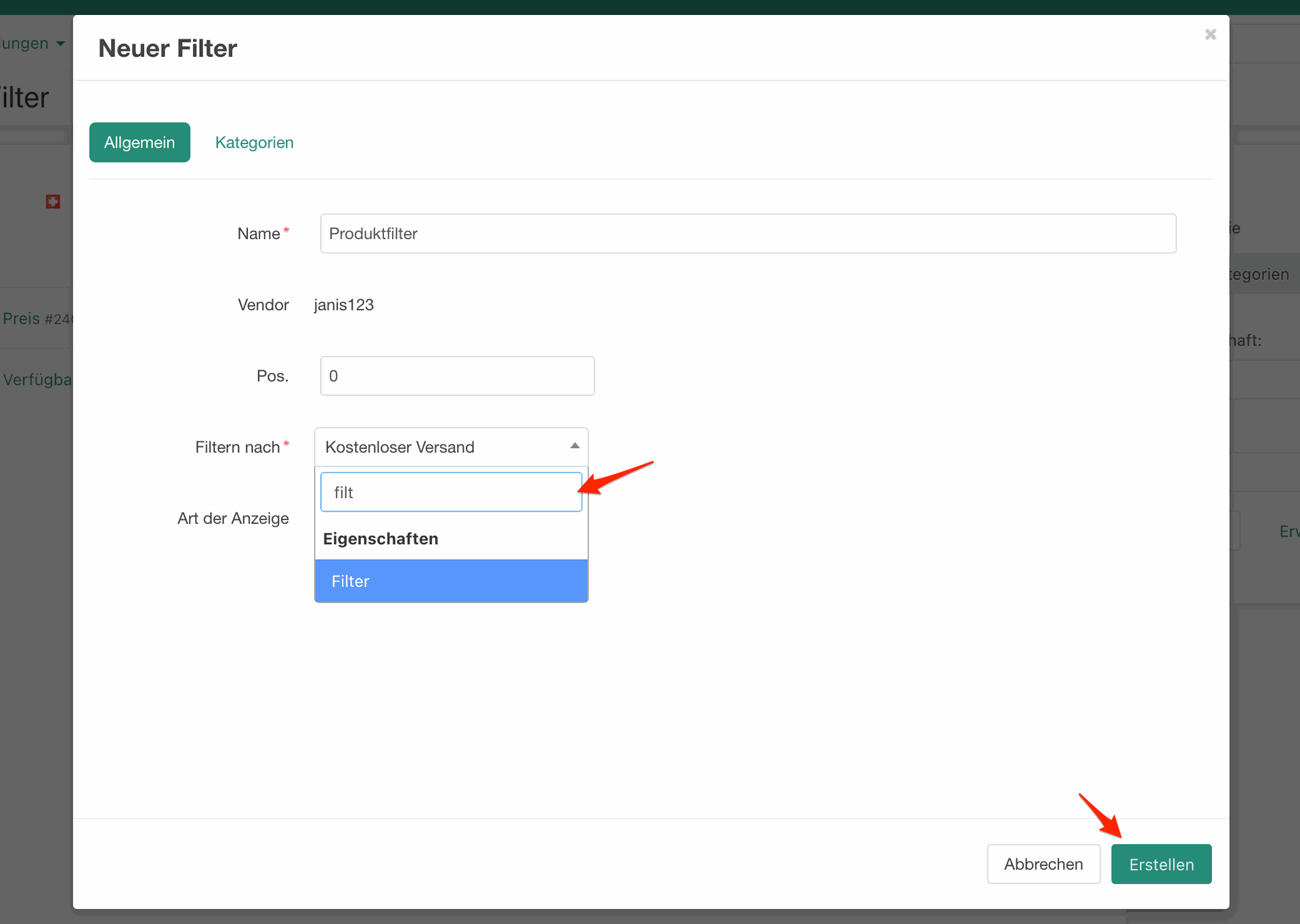
Task: Click the Abbrechen button
Action: tap(1043, 864)
